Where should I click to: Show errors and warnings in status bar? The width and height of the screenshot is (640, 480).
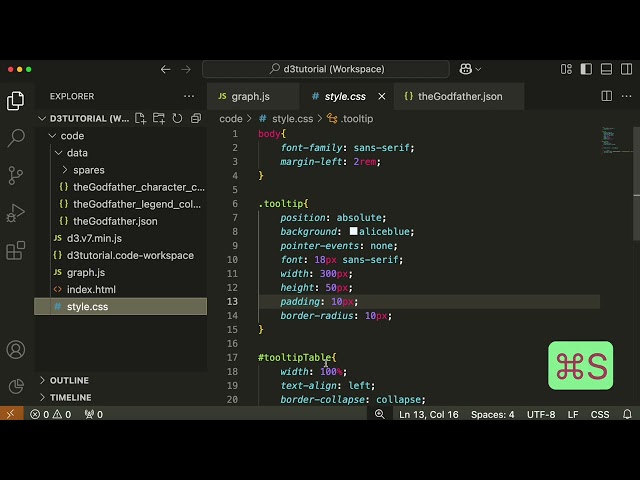[51, 414]
